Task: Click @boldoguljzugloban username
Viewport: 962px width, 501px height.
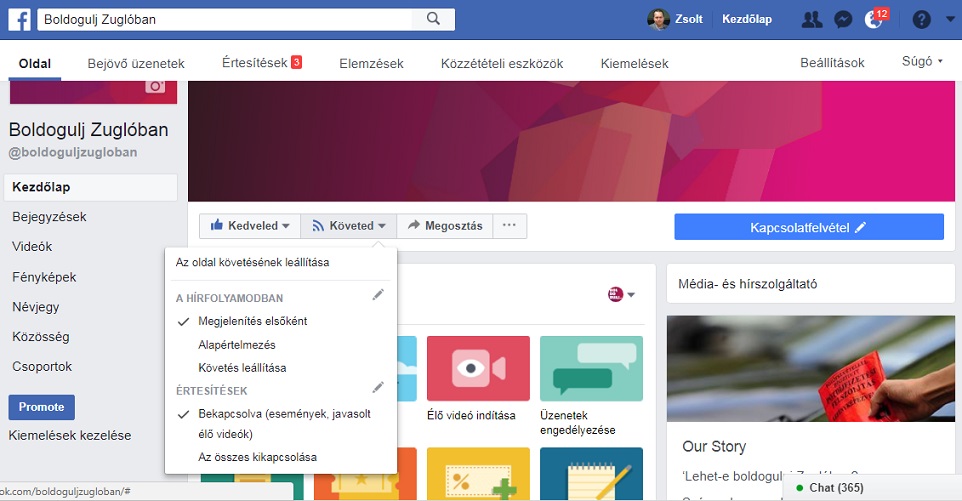Action: tap(72, 152)
